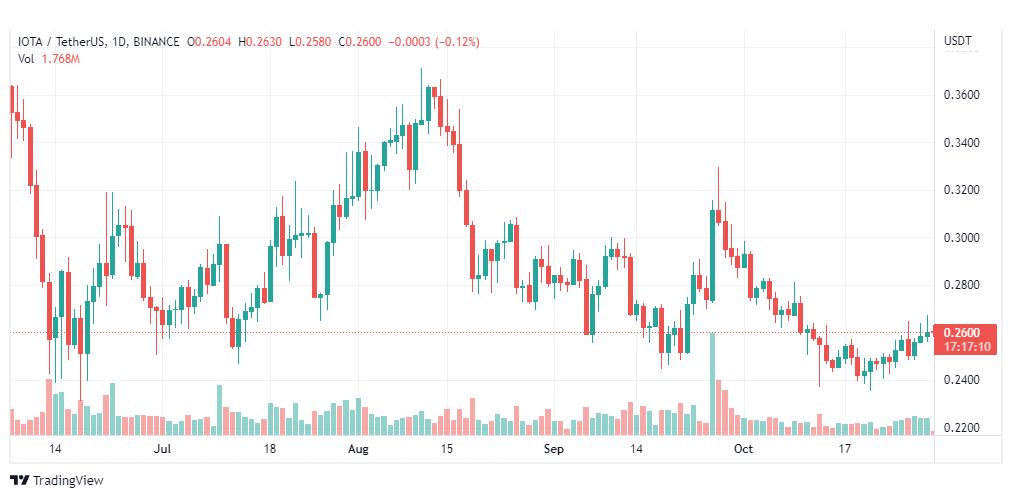Click the Sep label on time axis
Screen dimensions: 1012x498
point(555,450)
